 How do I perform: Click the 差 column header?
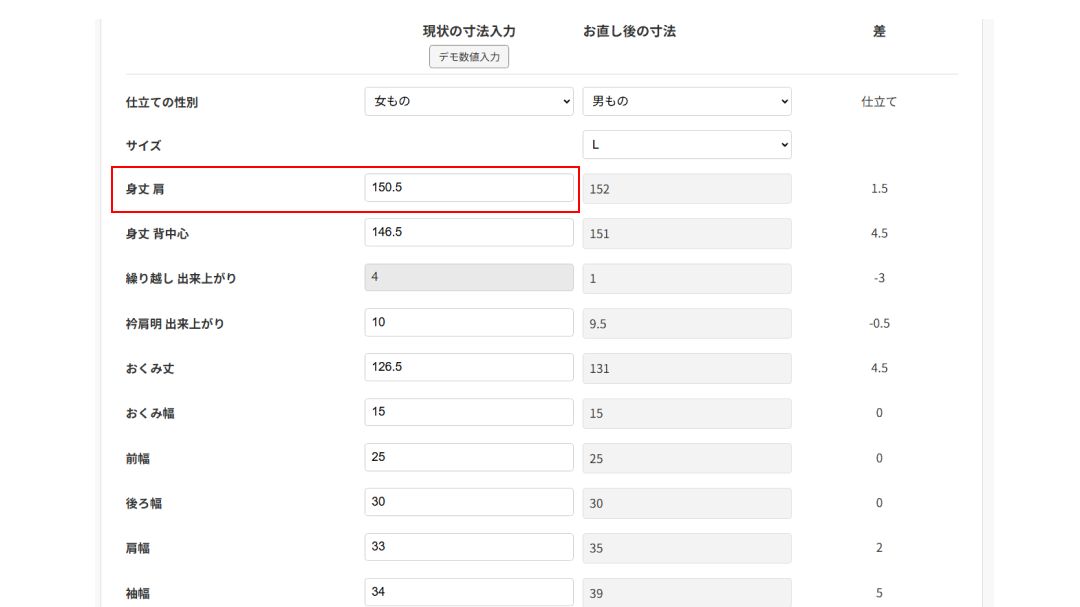(879, 31)
